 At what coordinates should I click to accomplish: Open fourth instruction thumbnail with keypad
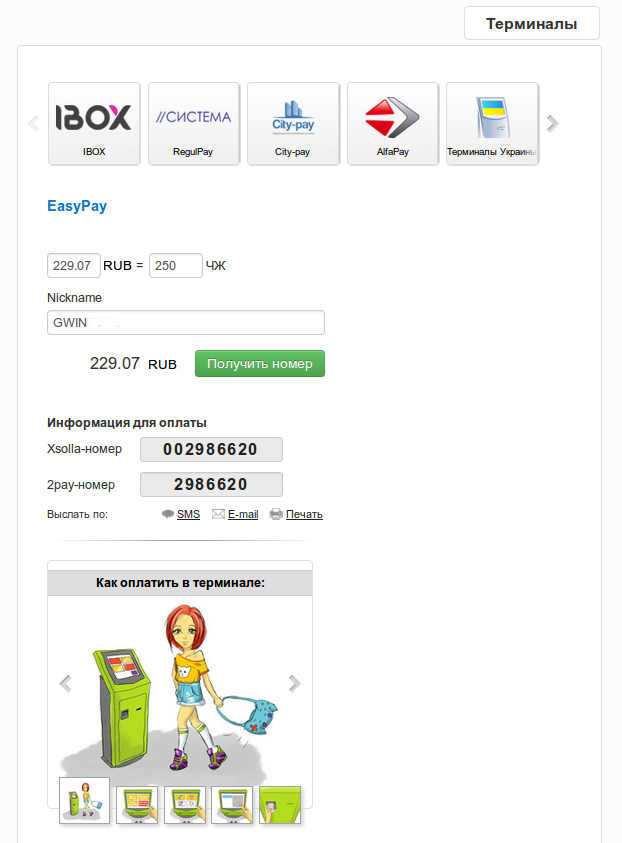(232, 804)
